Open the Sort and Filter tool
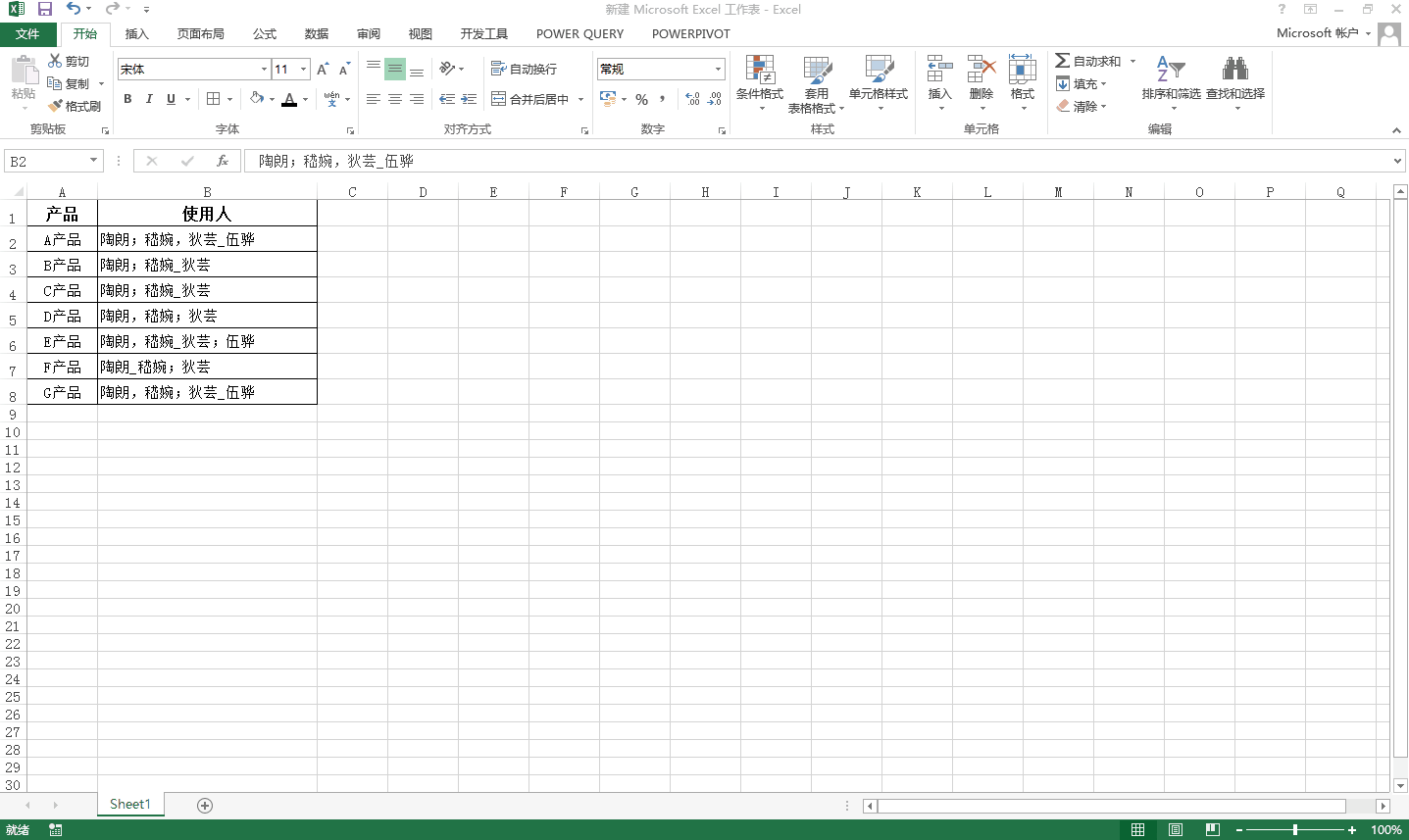This screenshot has width=1409, height=840. tap(1171, 70)
